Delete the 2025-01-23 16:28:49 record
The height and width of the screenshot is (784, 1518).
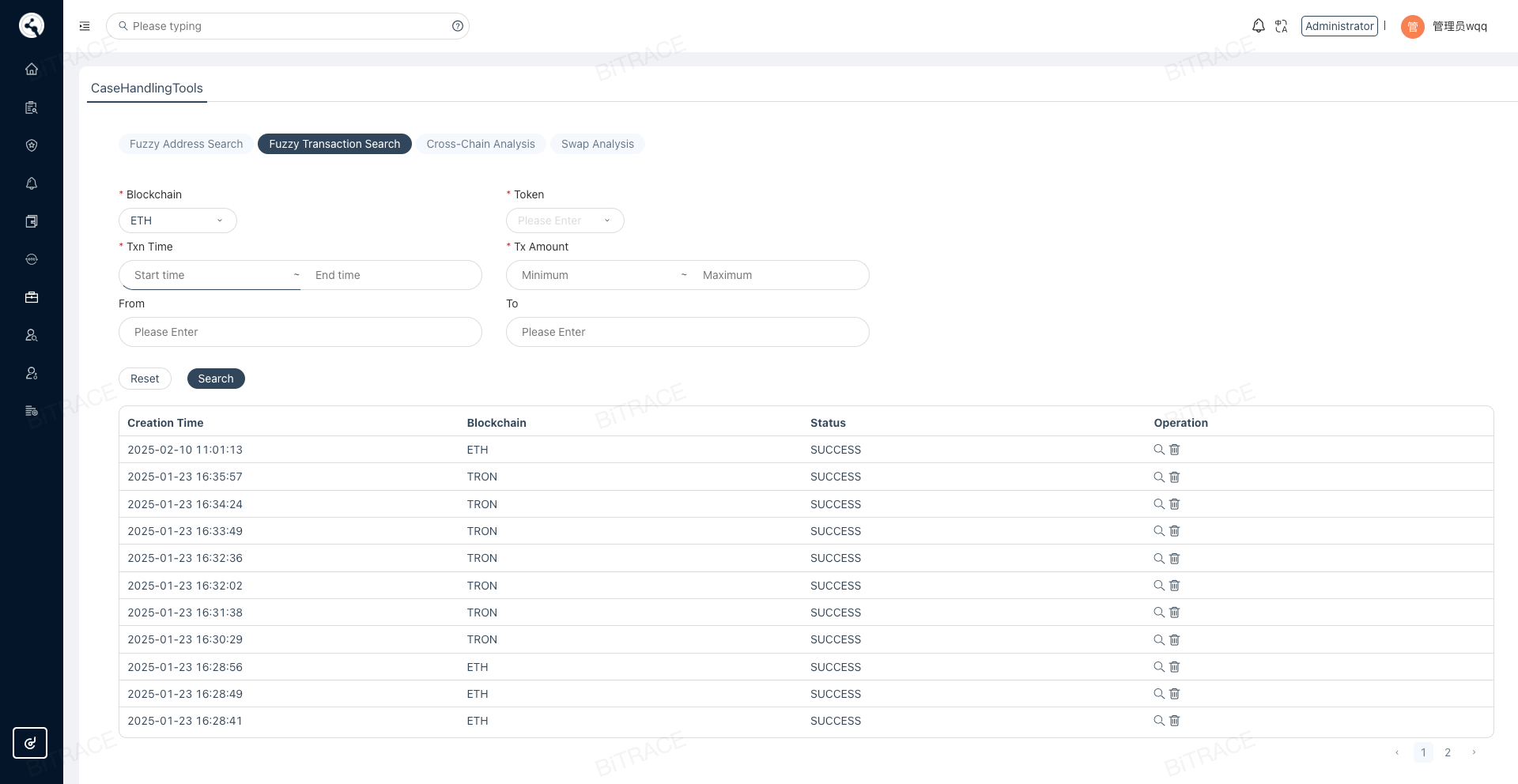point(1175,694)
